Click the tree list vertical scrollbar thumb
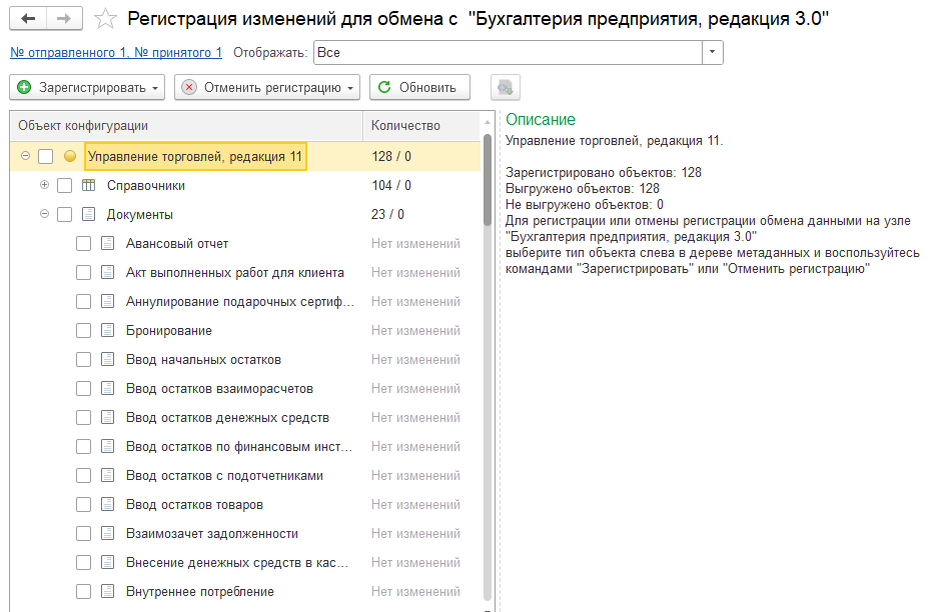The width and height of the screenshot is (941, 612). pyautogui.click(x=487, y=180)
